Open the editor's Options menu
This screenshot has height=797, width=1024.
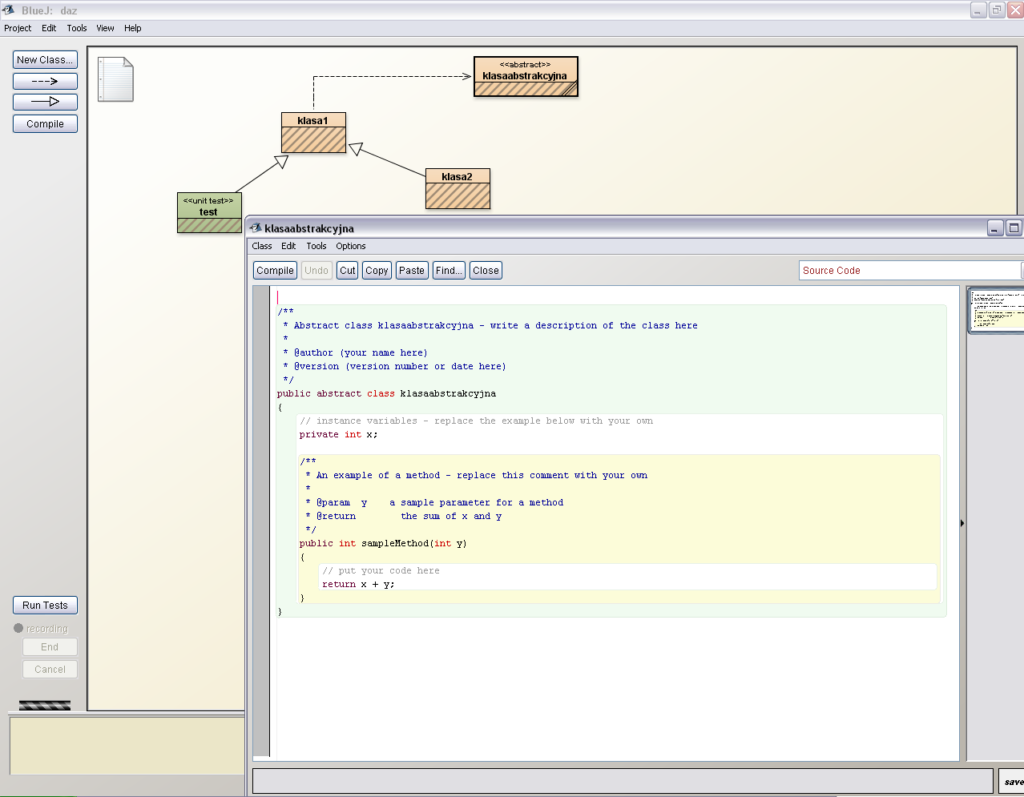[x=350, y=246]
